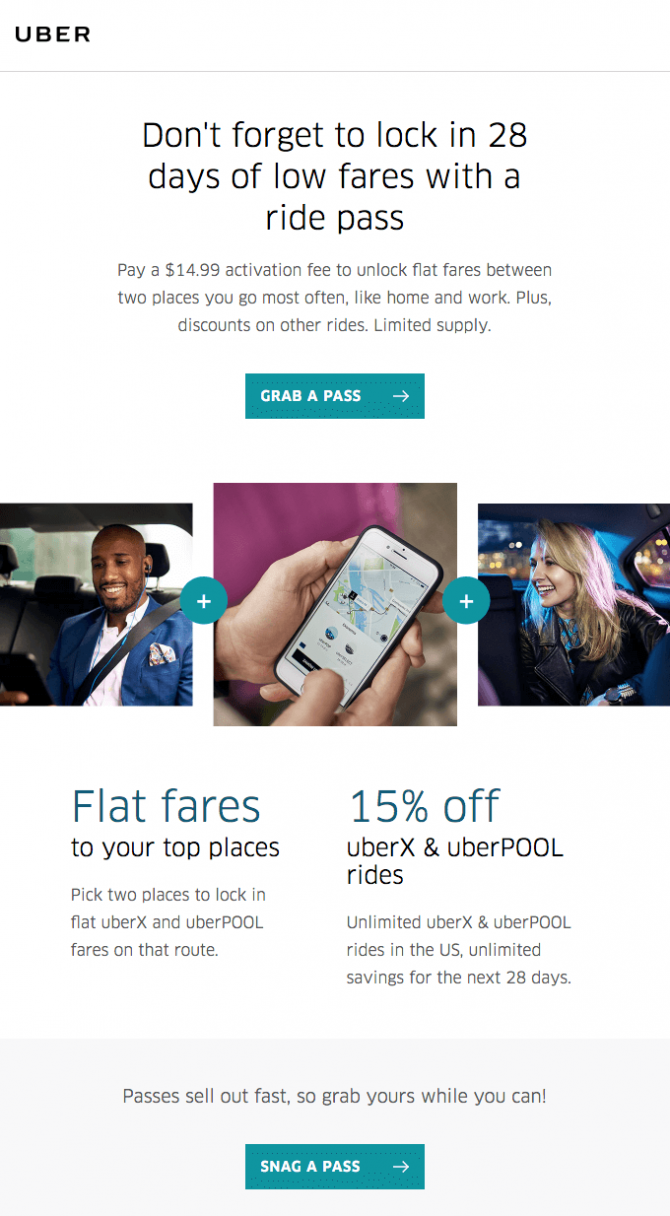The width and height of the screenshot is (670, 1216).
Task: Expand the Flat fares section heading
Action: pyautogui.click(x=166, y=806)
